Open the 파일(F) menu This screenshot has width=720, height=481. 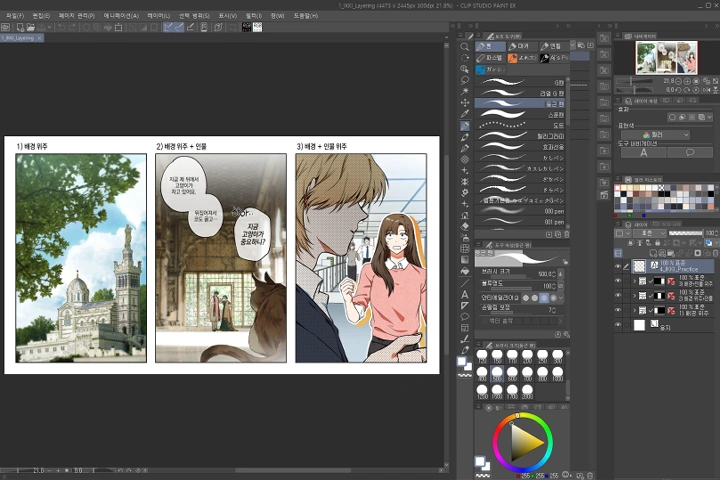tap(15, 16)
